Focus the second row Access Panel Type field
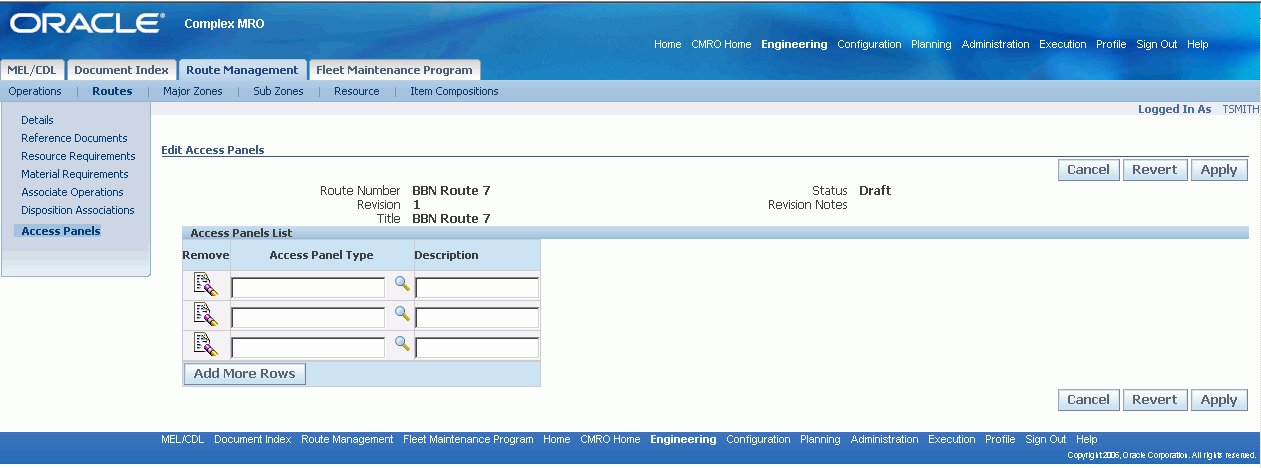 [x=308, y=318]
